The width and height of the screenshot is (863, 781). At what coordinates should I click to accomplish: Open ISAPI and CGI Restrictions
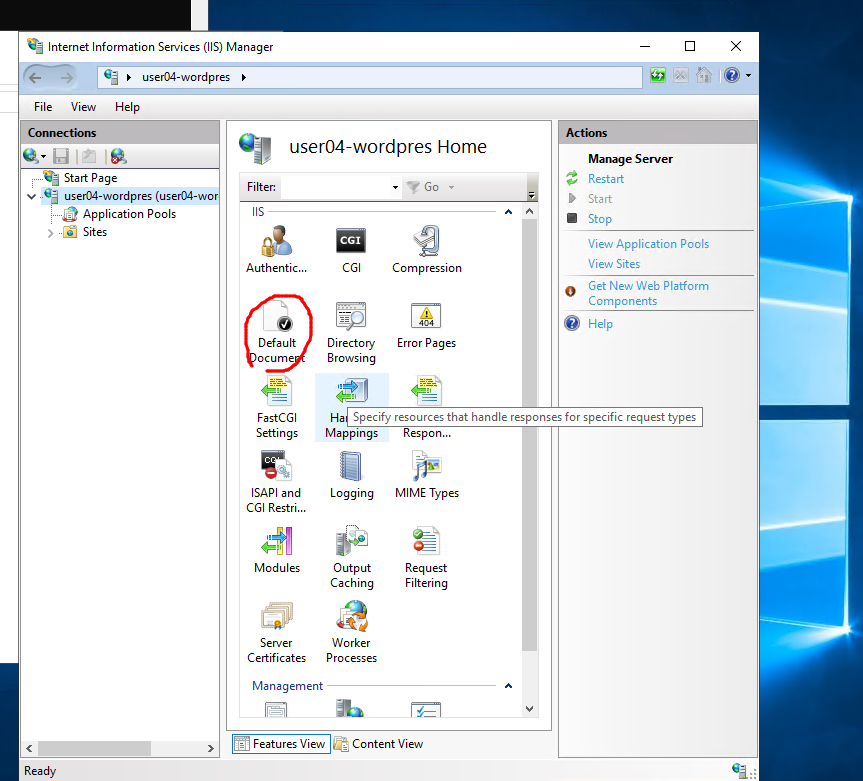tap(276, 482)
